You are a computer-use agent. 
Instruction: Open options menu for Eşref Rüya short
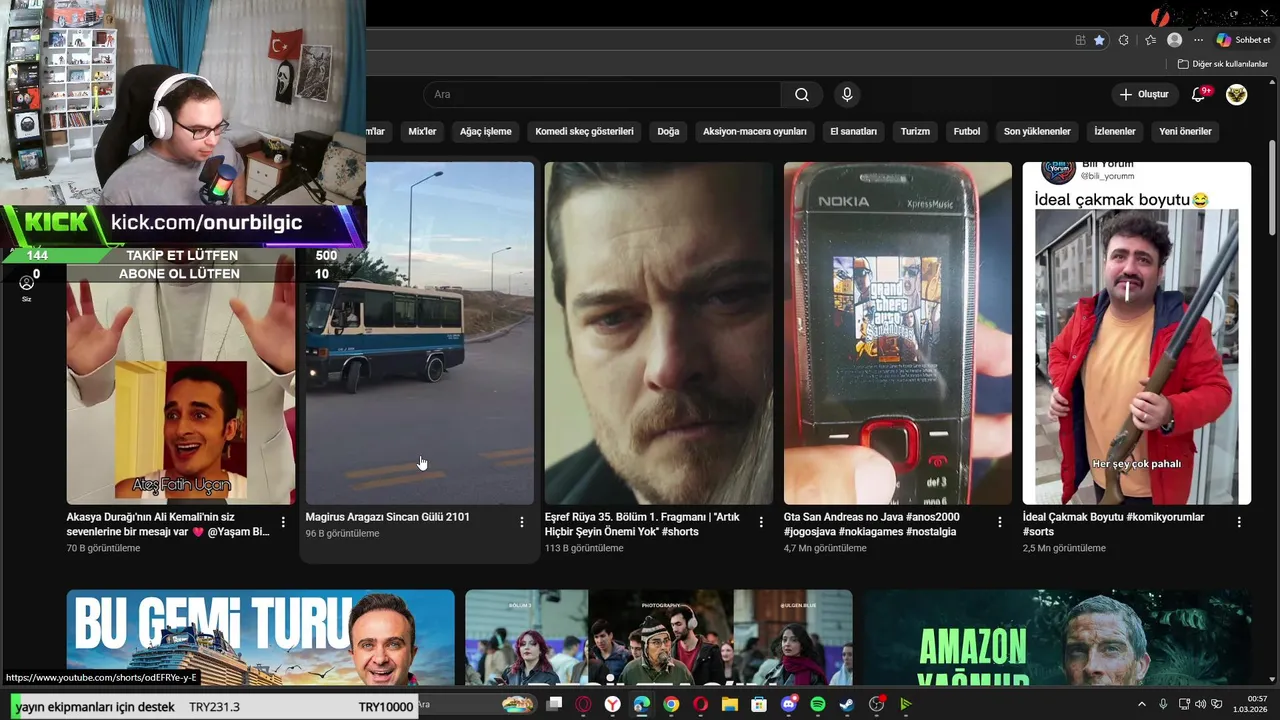tap(761, 522)
